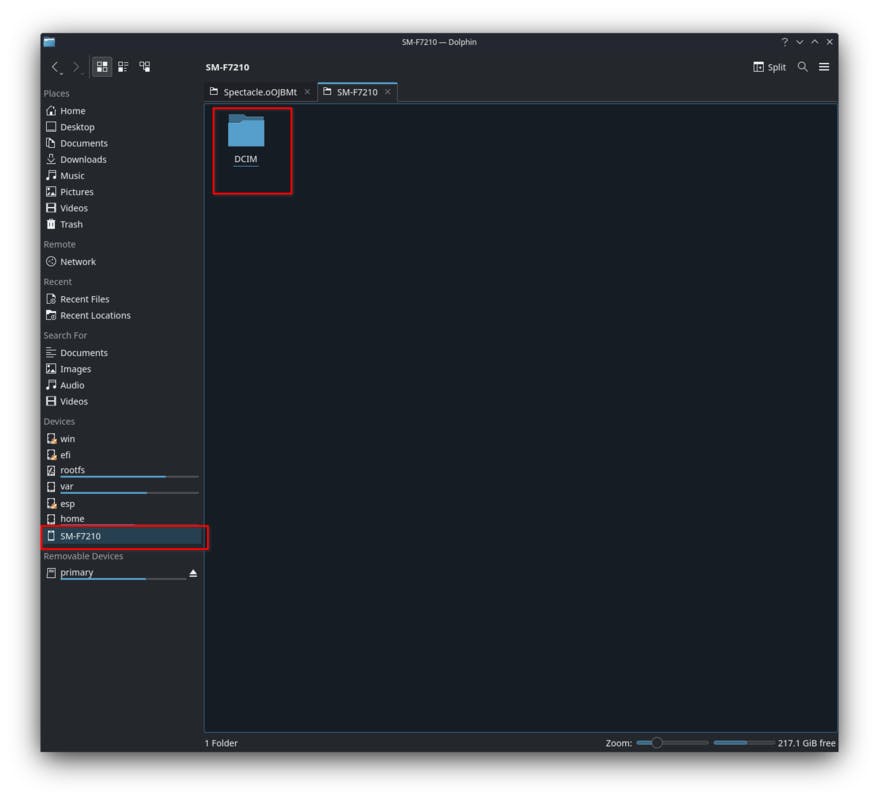This screenshot has height=800, width=879.
Task: Click the Split view button
Action: [x=769, y=67]
